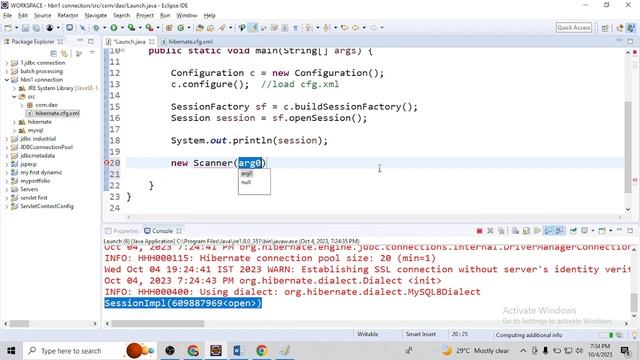Click the New file toolbar icon

point(8,28)
